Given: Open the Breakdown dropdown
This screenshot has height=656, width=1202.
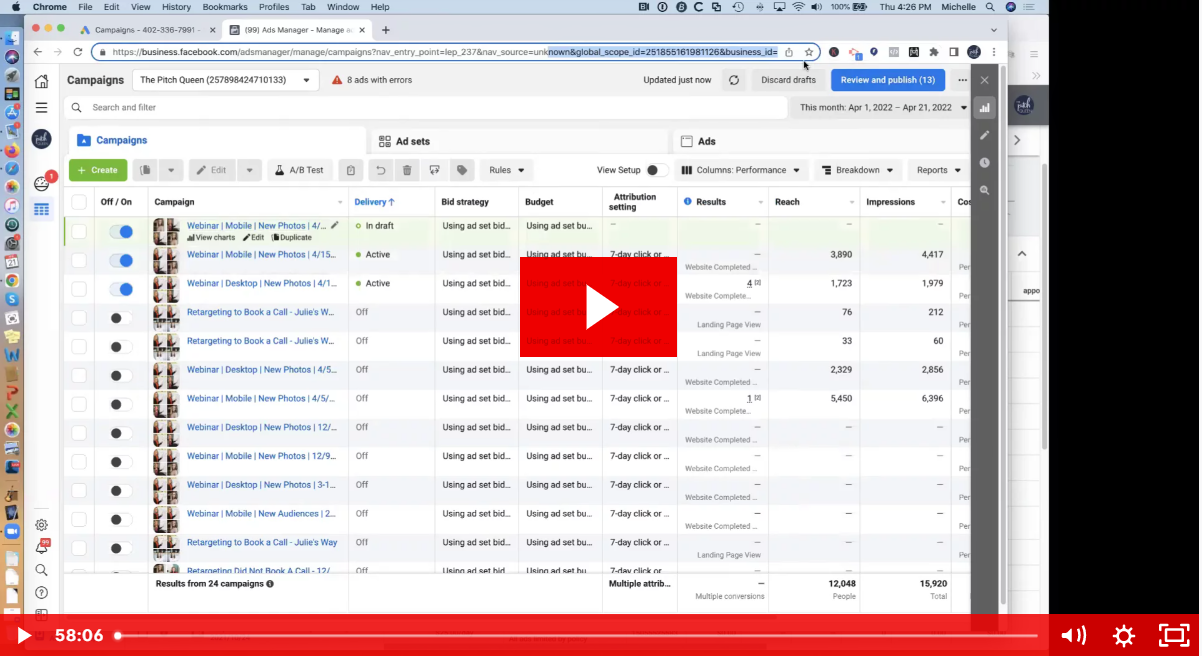Looking at the screenshot, I should click(x=857, y=170).
